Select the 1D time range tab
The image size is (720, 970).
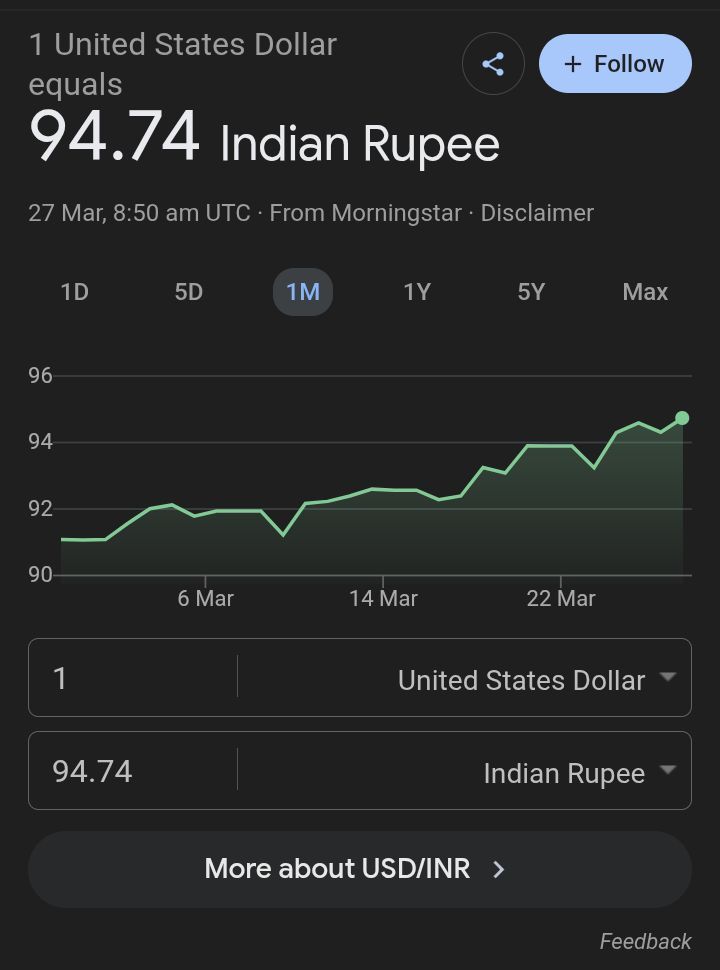[75, 292]
